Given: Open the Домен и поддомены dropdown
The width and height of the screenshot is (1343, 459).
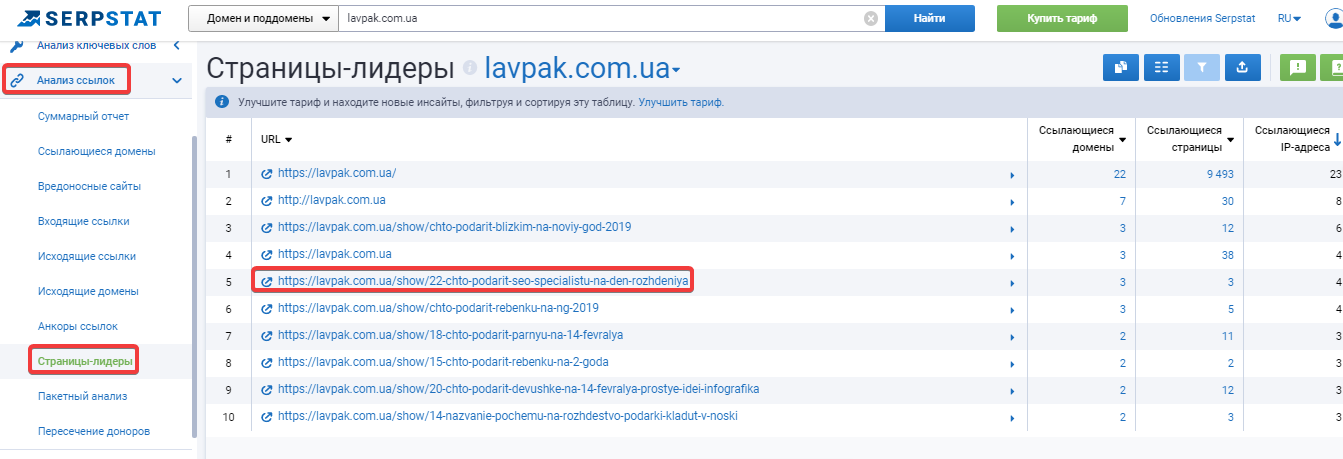Looking at the screenshot, I should click(x=262, y=18).
